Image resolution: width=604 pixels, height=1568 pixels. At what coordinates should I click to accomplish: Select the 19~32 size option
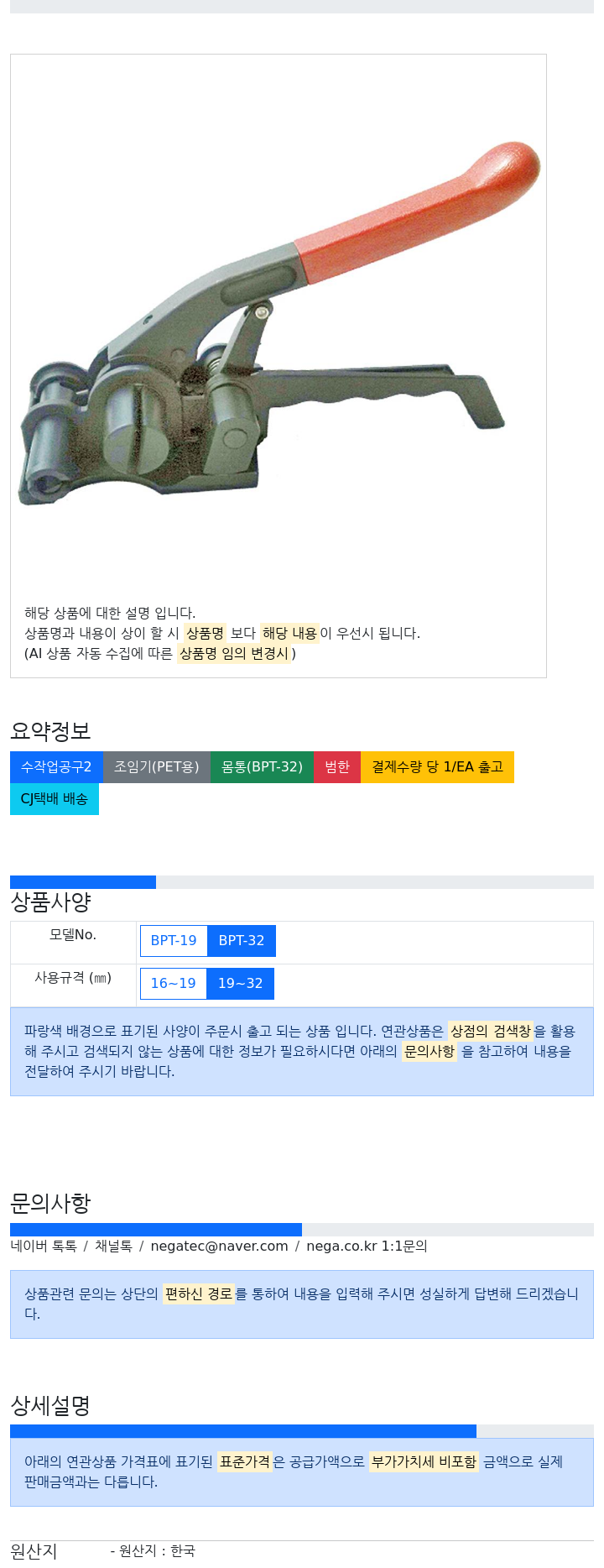(x=240, y=984)
